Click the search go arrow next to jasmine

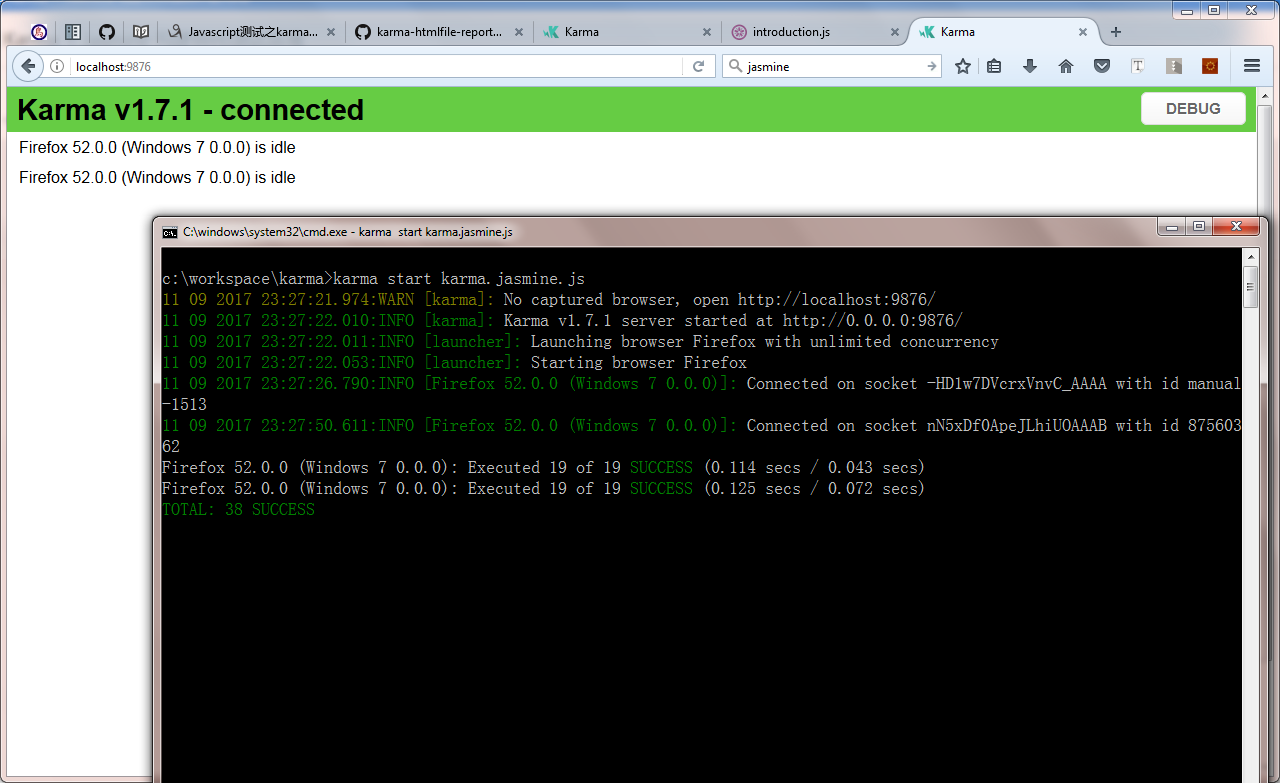[x=932, y=66]
